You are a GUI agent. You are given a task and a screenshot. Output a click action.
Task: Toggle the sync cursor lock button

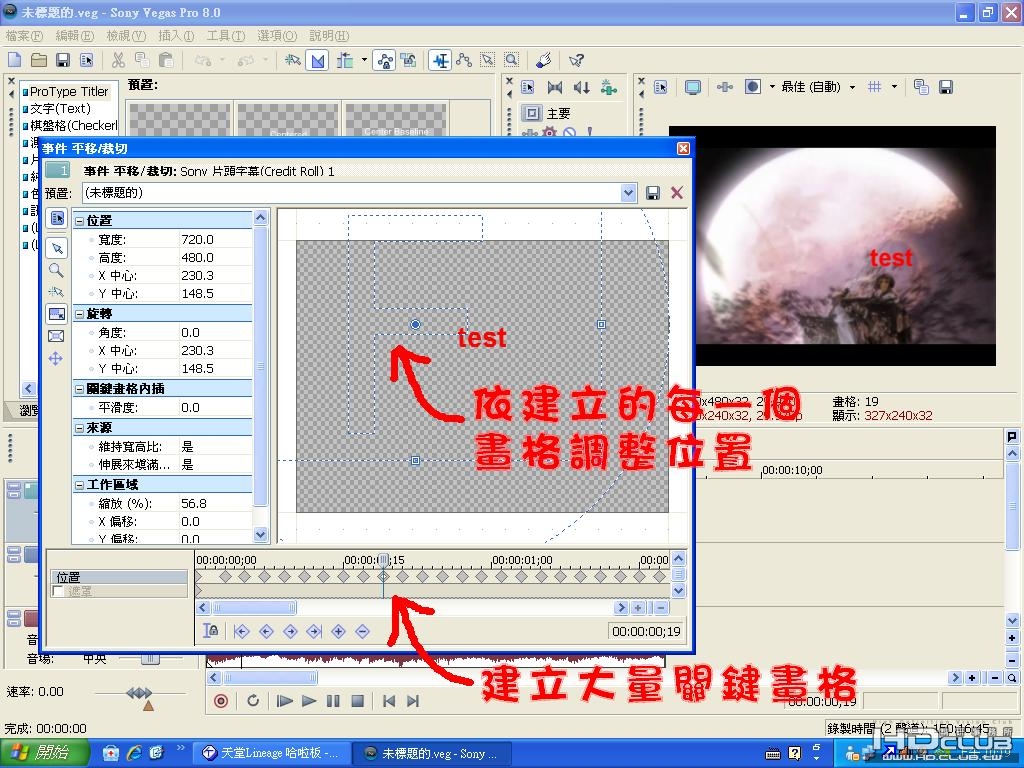tap(211, 631)
